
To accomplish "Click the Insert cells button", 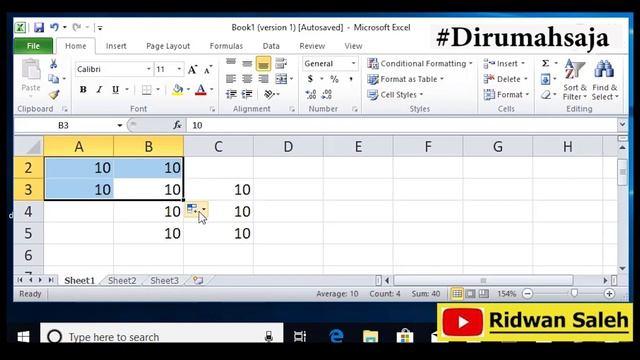I will point(504,63).
